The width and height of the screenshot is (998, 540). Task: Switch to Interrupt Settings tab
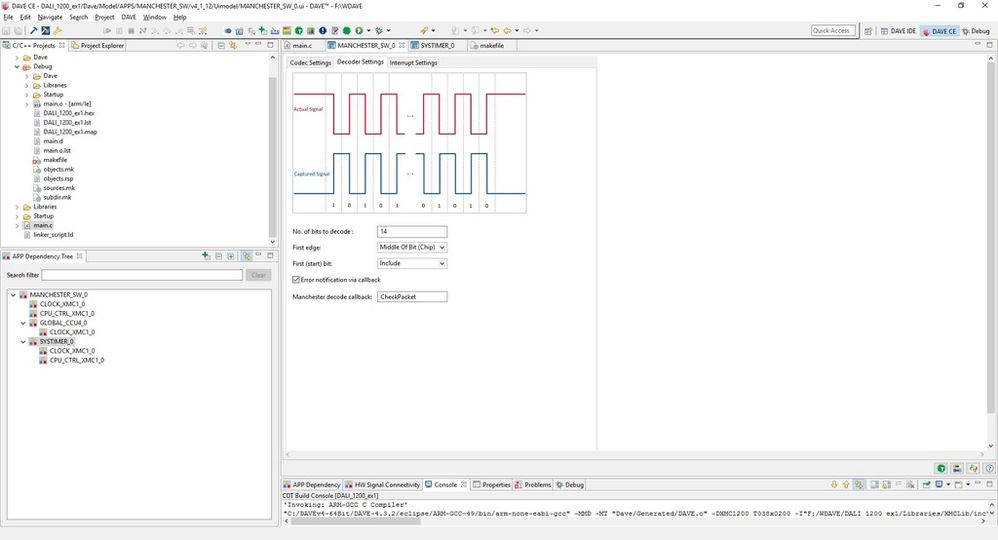[413, 62]
